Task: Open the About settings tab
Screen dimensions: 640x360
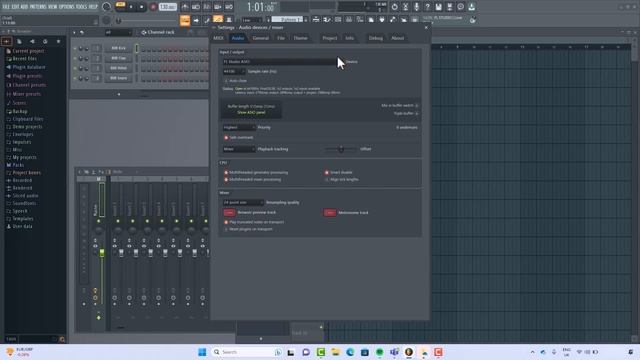Action: [x=398, y=38]
